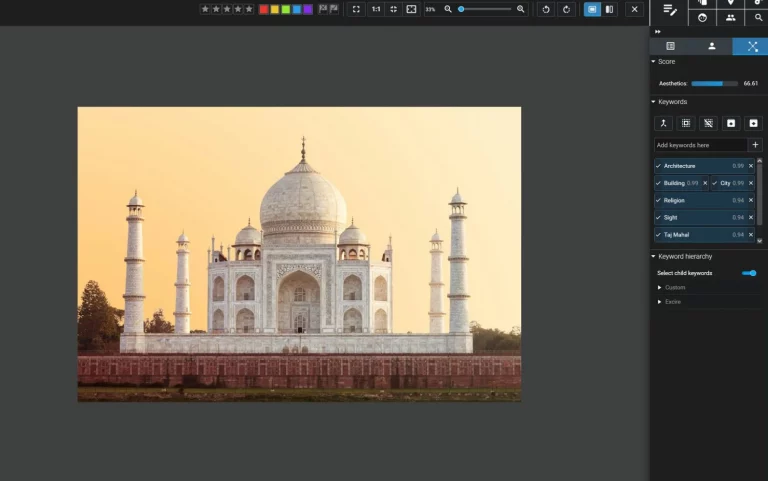
Task: Open the people group icon
Action: (730, 18)
